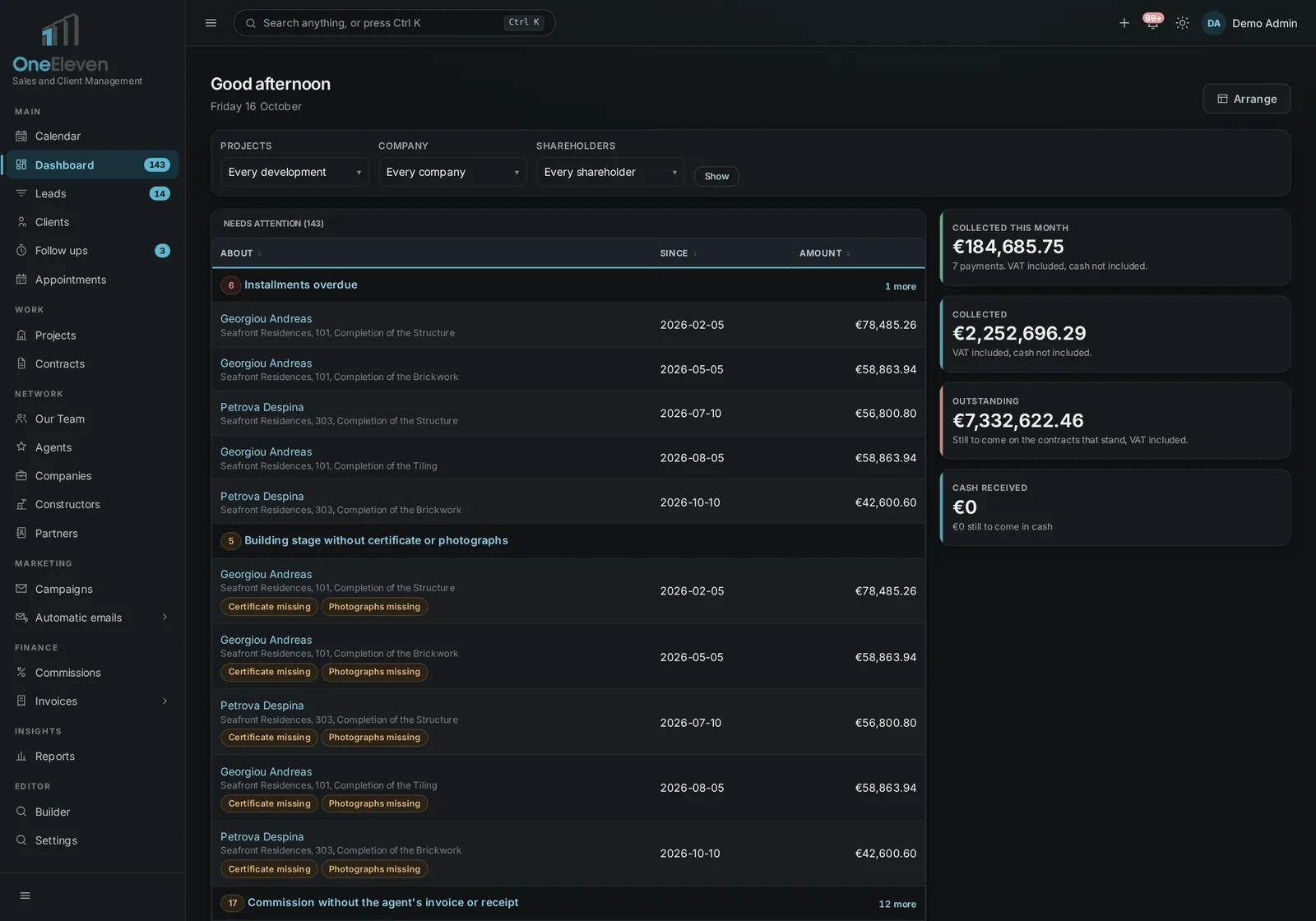This screenshot has height=921, width=1316.
Task: Click the Reports chart icon
Action: [x=21, y=757]
